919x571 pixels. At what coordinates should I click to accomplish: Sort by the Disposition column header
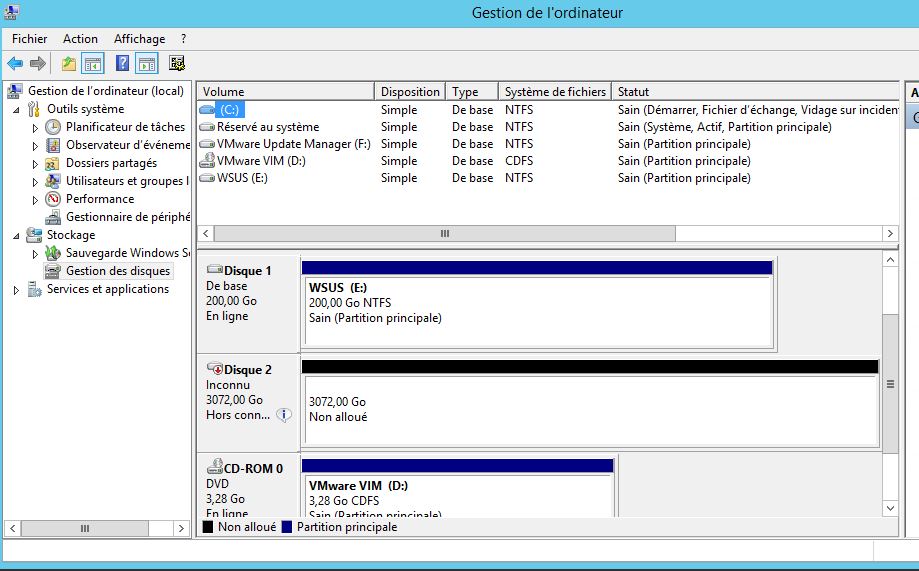410,91
